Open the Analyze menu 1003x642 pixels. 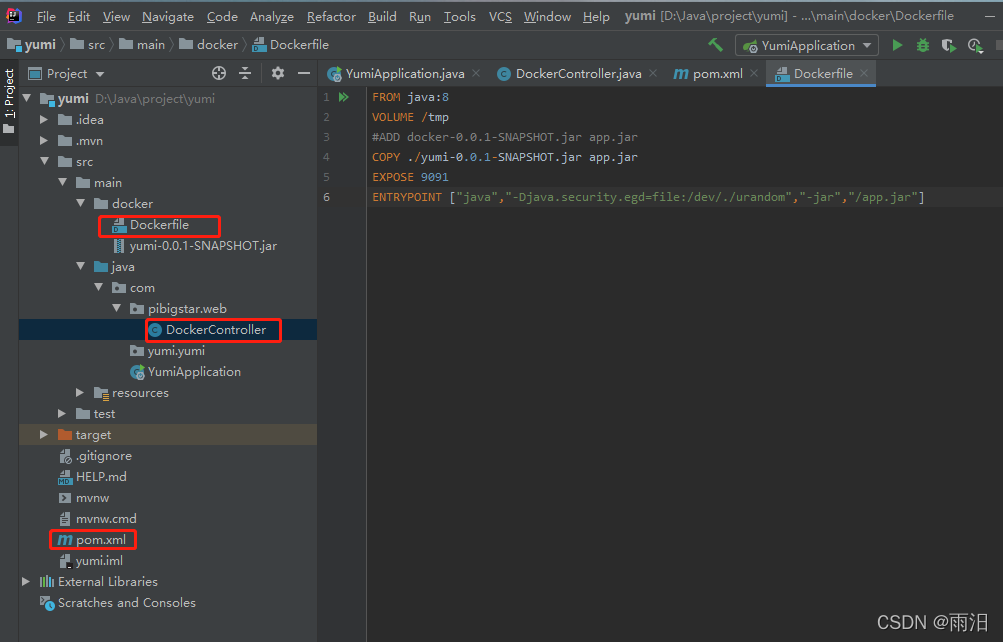point(271,17)
